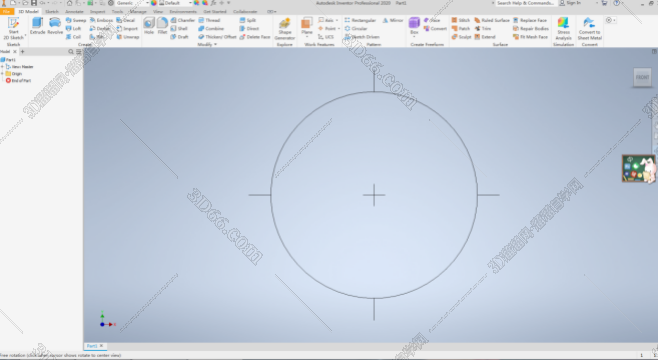658x360 pixels.
Task: Select the Replace Face tool
Action: pyautogui.click(x=530, y=20)
